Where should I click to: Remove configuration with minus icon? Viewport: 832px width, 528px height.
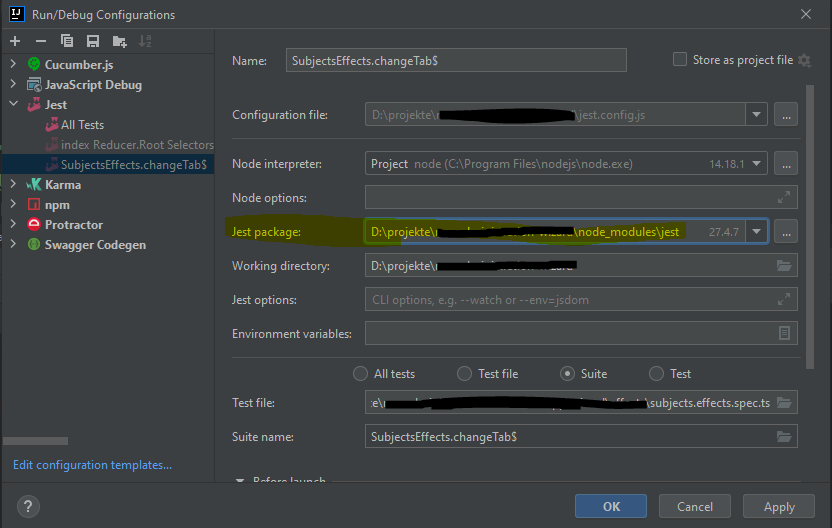point(41,41)
